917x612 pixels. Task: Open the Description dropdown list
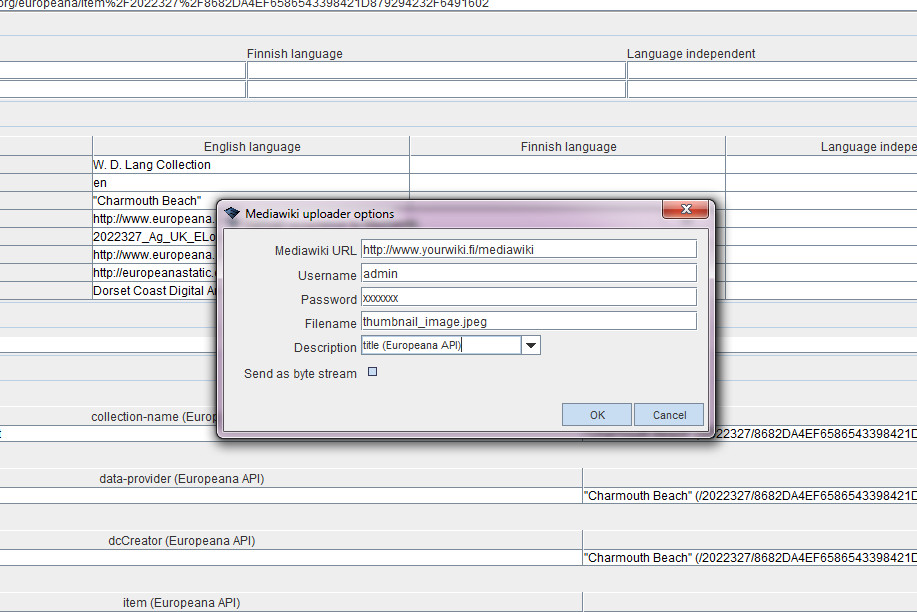pos(531,344)
